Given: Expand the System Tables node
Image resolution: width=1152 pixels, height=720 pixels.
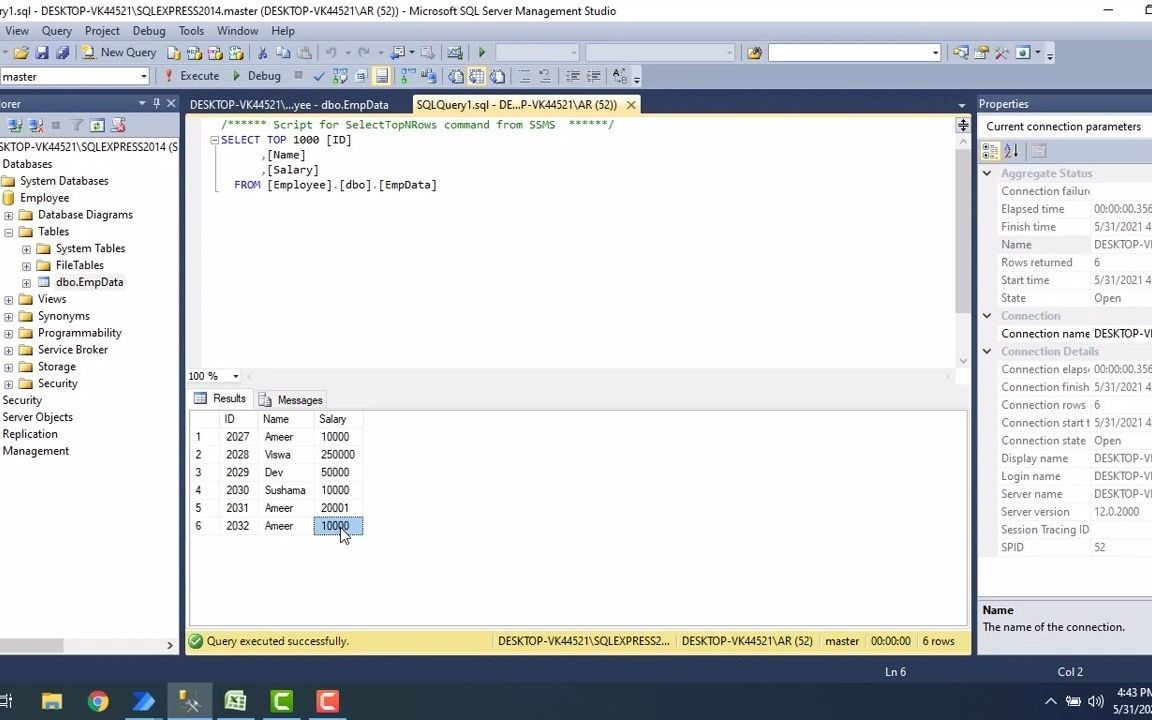Looking at the screenshot, I should point(26,249).
